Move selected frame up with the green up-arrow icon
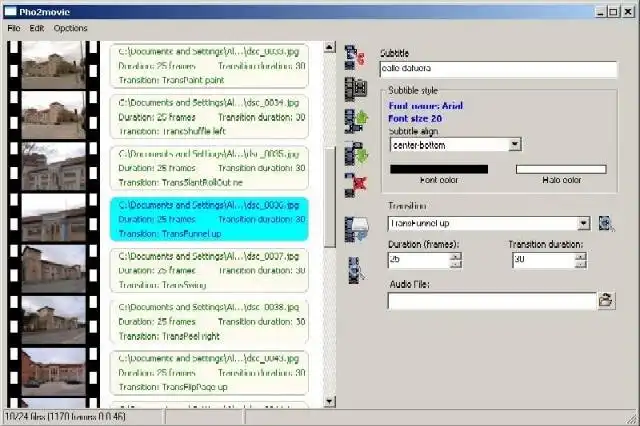Screen dimensions: 640x426 (356, 121)
